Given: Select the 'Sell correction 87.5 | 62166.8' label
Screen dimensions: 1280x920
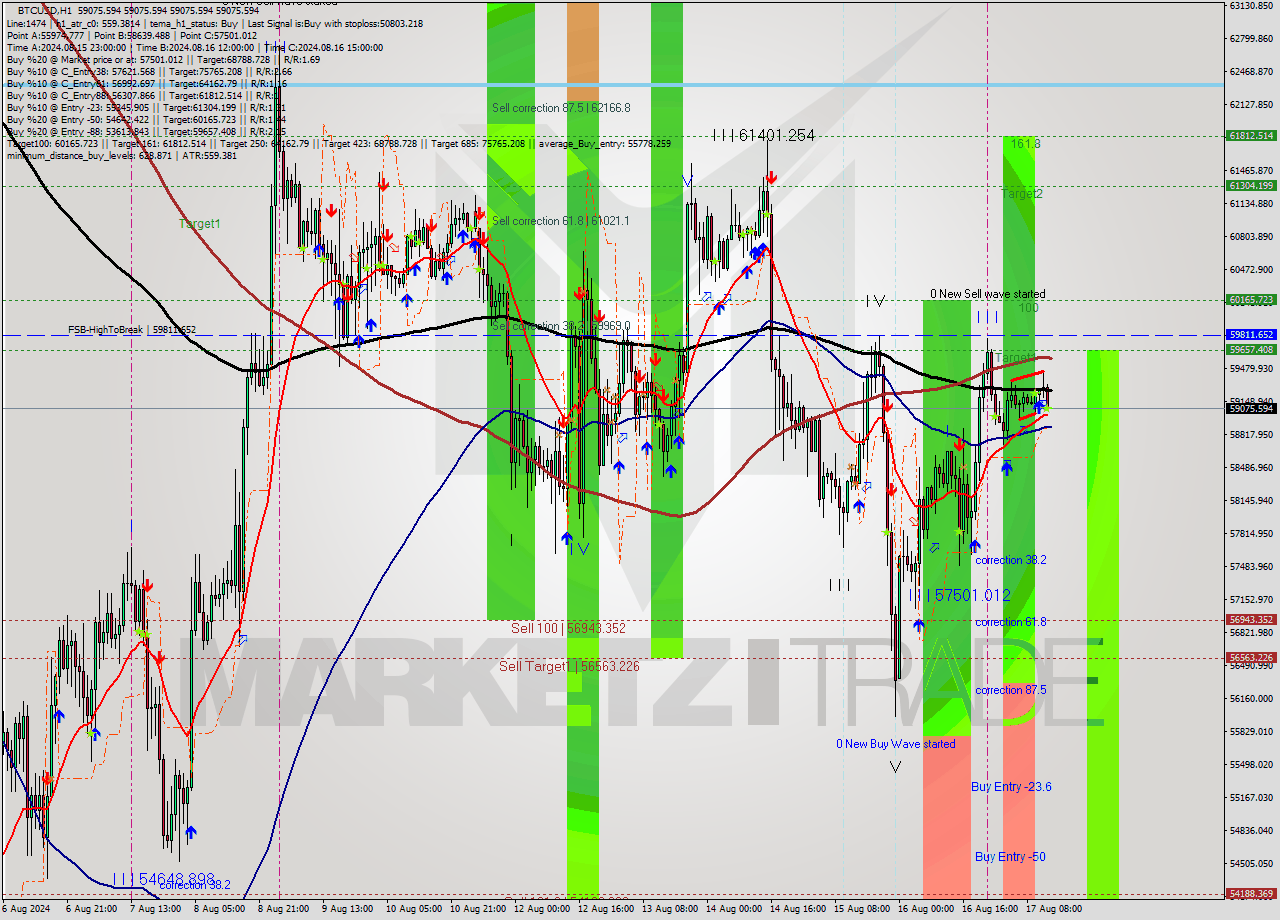Looking at the screenshot, I should pyautogui.click(x=561, y=107).
